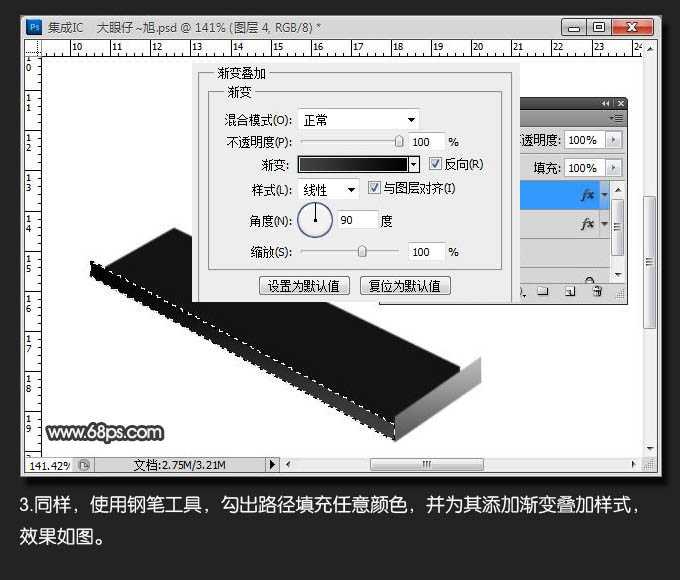Toggle the 反向(R) reverse checkbox
Image resolution: width=680 pixels, height=580 pixels.
(435, 164)
